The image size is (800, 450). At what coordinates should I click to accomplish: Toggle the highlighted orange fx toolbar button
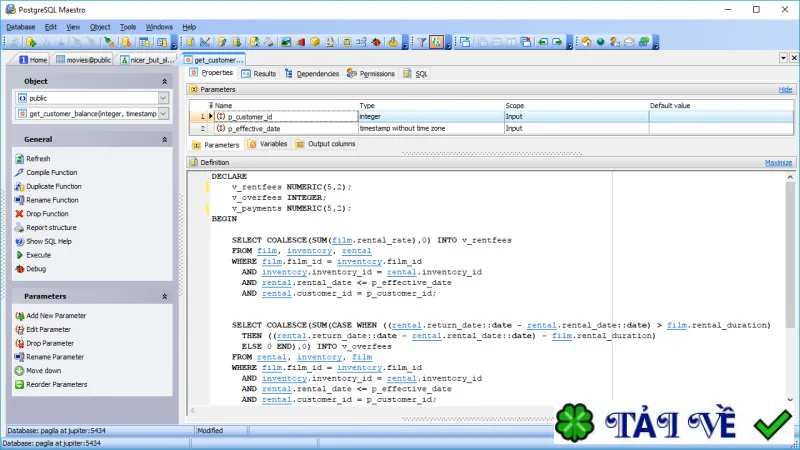[436, 42]
